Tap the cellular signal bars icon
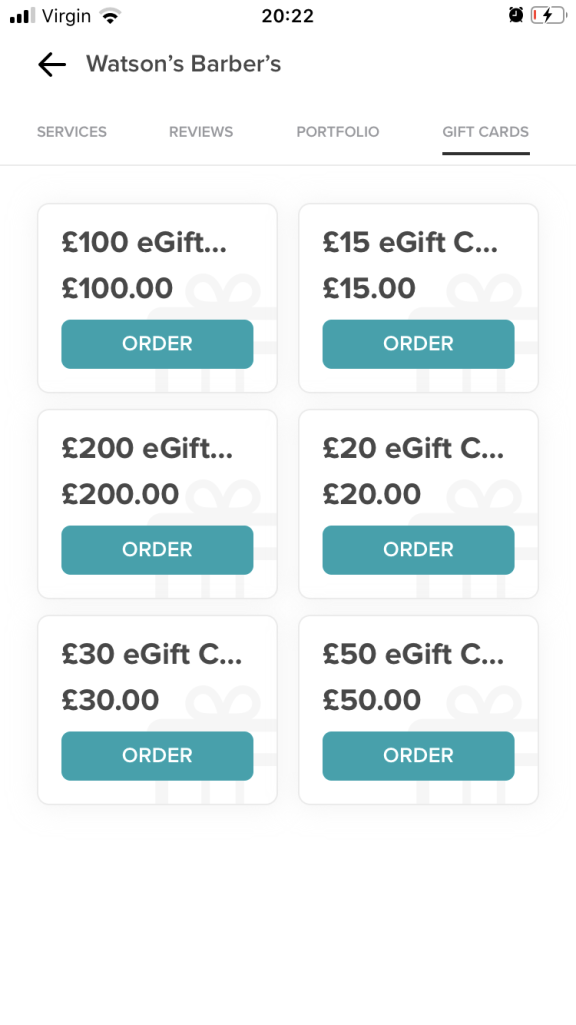The height and width of the screenshot is (1025, 576). (23, 16)
